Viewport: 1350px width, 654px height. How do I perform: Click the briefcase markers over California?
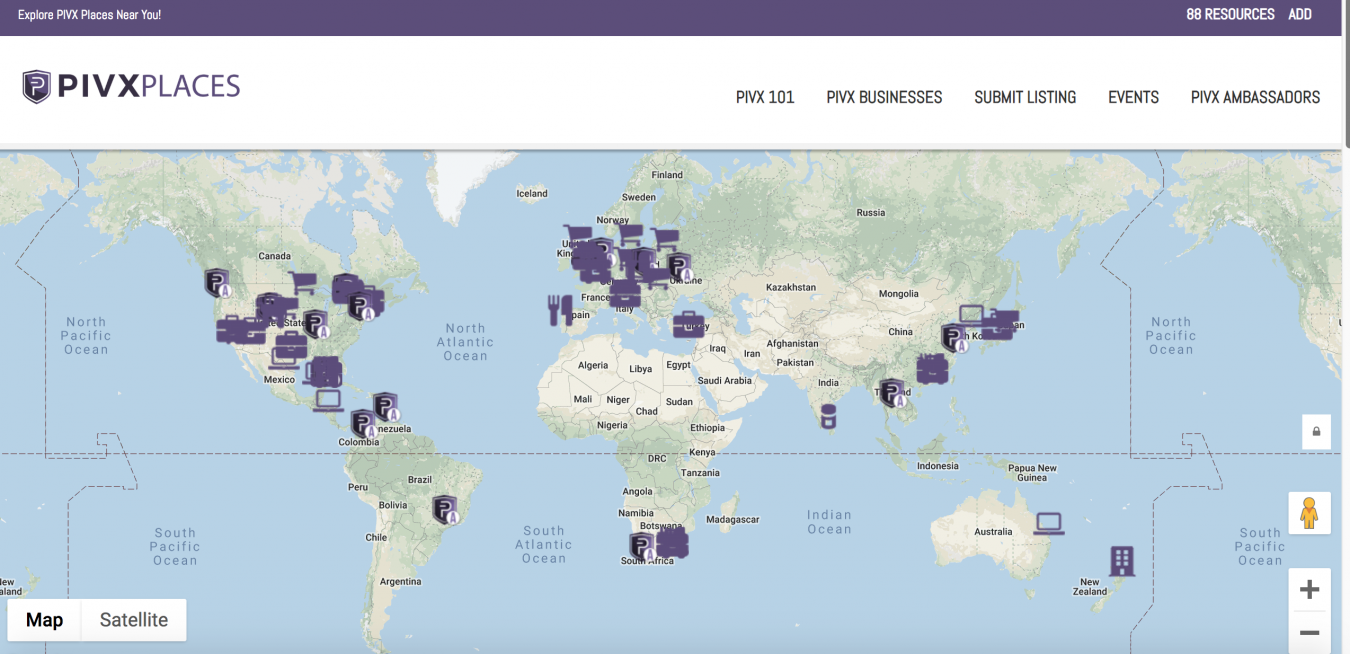[x=241, y=329]
